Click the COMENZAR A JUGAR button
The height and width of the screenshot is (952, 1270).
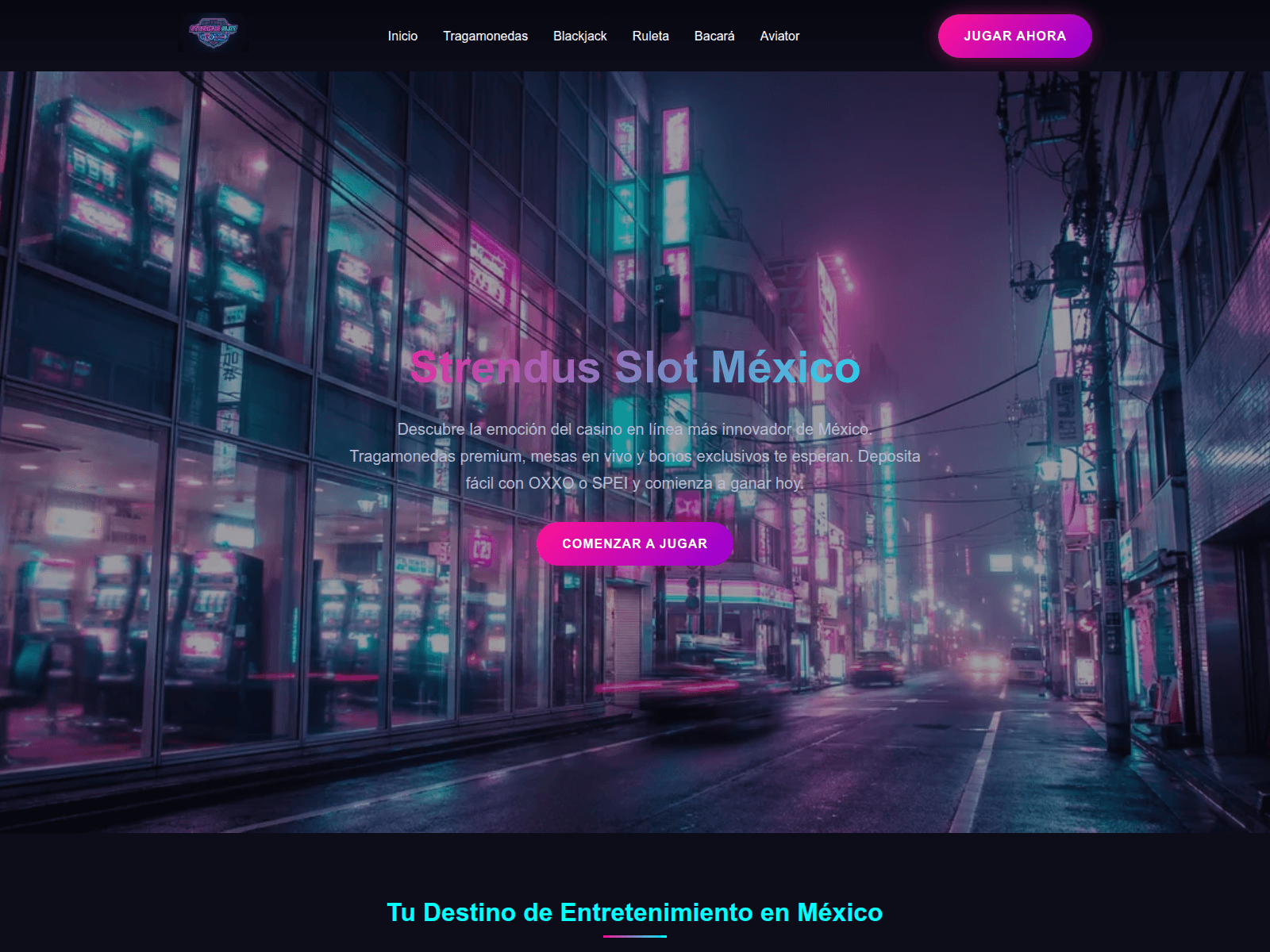(634, 543)
